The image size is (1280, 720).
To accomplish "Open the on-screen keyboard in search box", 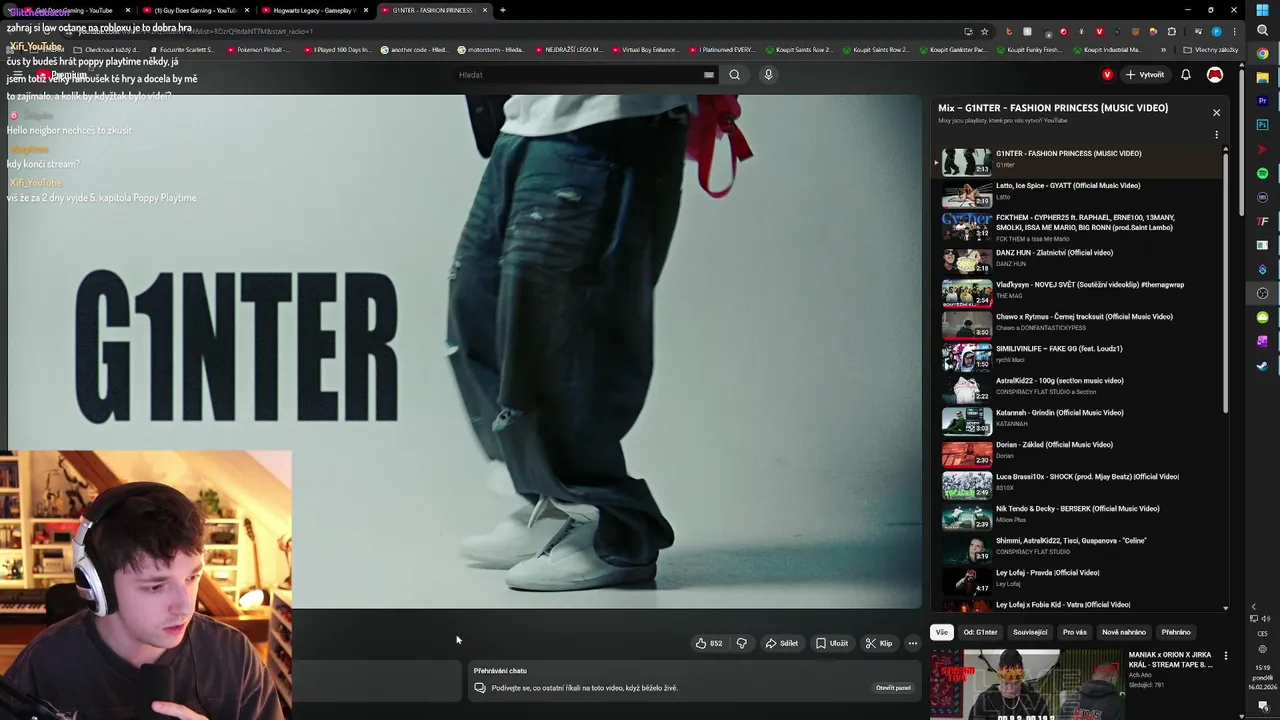I will [x=709, y=75].
